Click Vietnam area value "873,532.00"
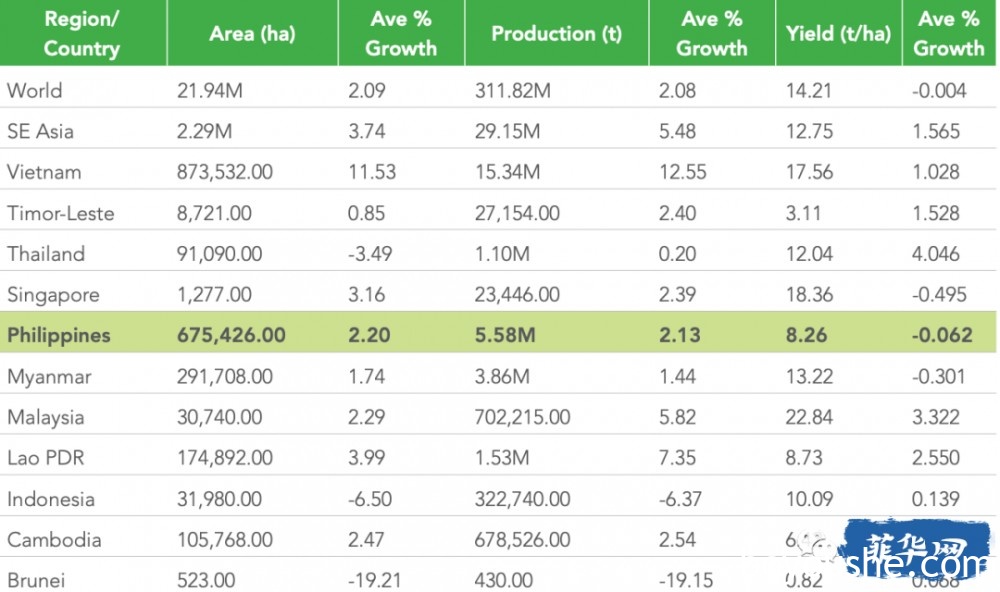The width and height of the screenshot is (1000, 592). (224, 172)
